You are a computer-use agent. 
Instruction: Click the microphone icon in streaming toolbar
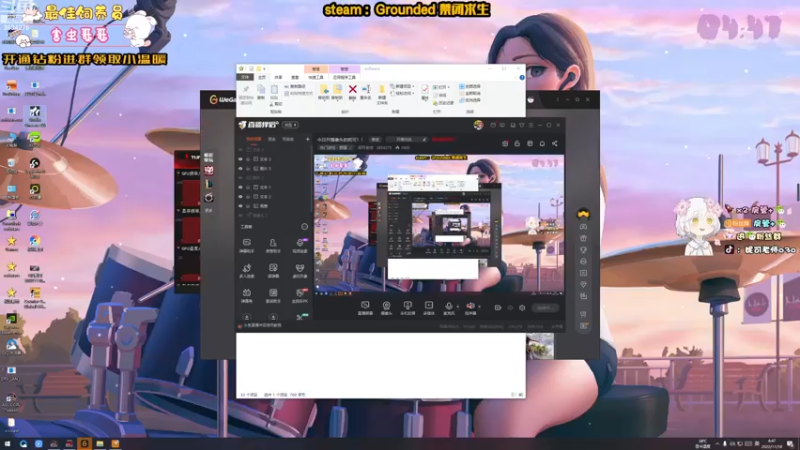[x=449, y=306]
